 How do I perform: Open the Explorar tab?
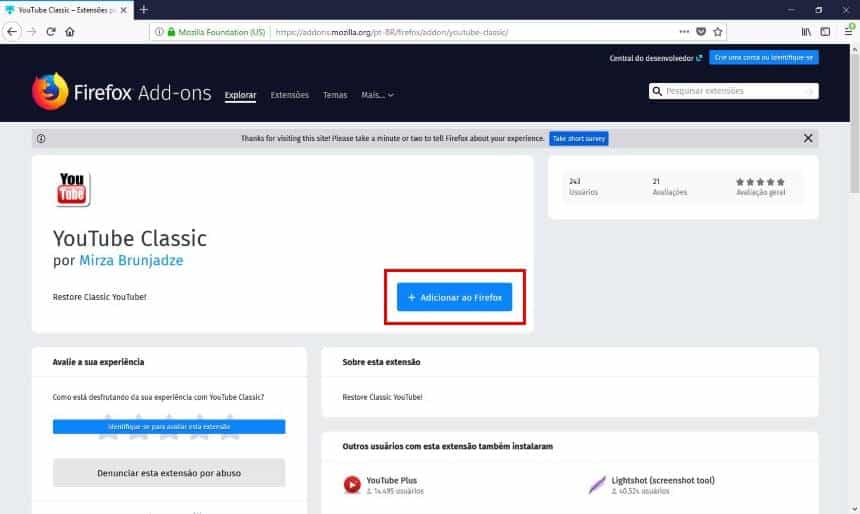(x=240, y=95)
